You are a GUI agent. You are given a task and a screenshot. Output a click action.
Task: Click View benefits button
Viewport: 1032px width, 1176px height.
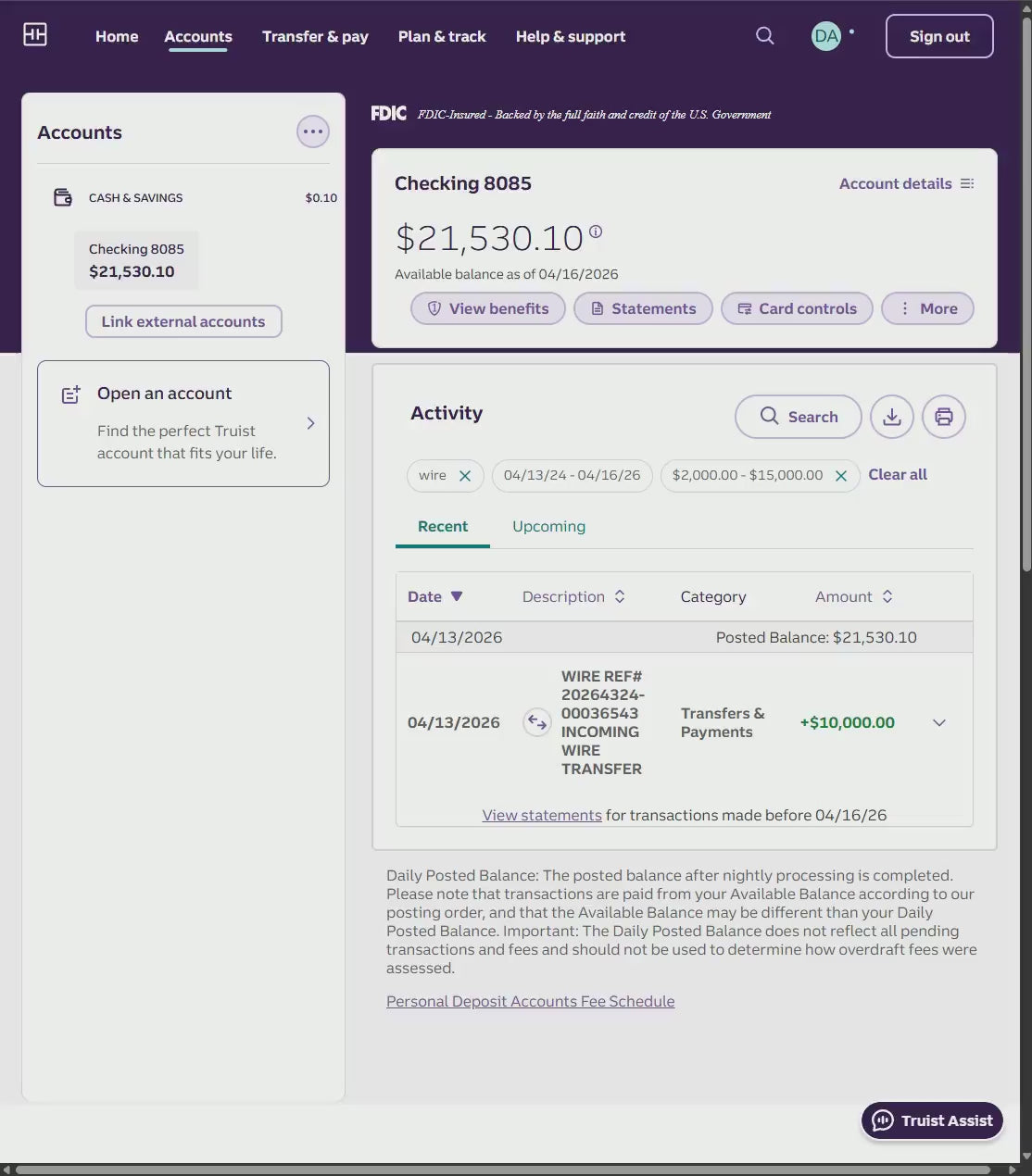point(488,308)
